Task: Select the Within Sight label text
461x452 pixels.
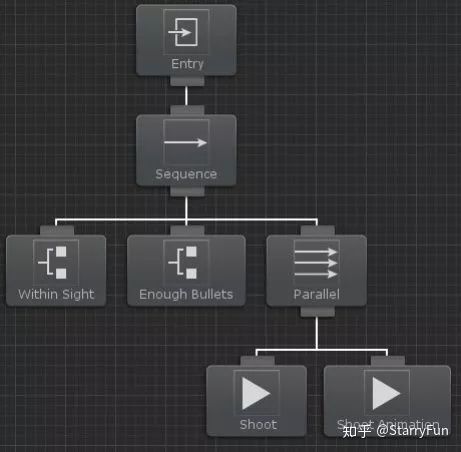Action: click(x=56, y=294)
